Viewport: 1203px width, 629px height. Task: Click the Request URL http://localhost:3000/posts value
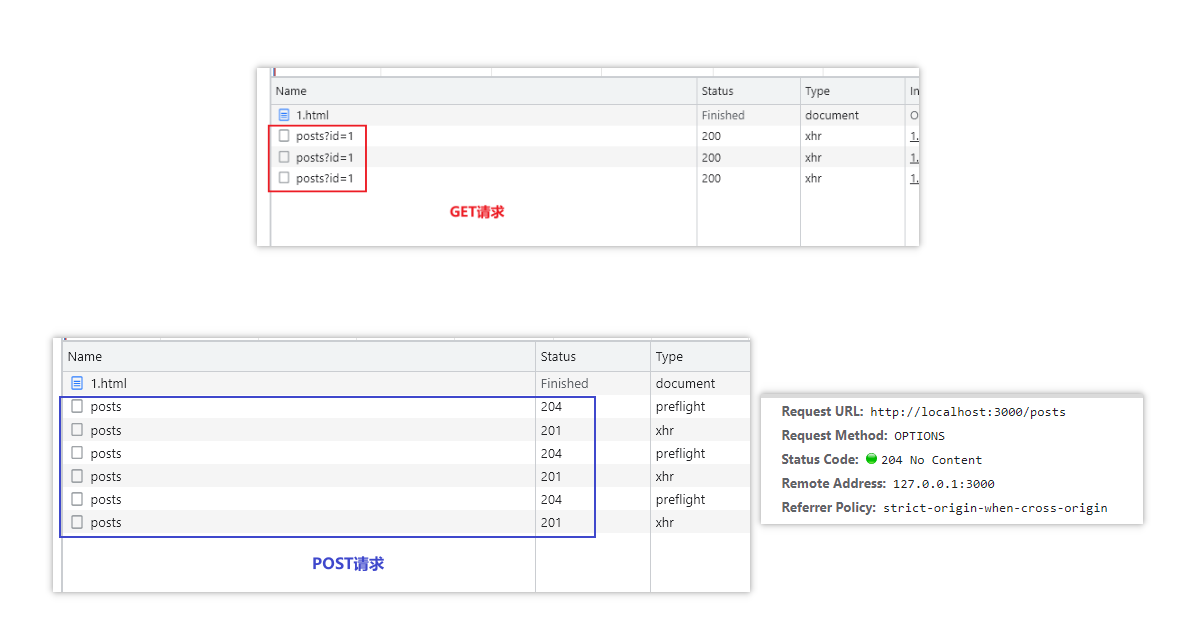tap(968, 412)
